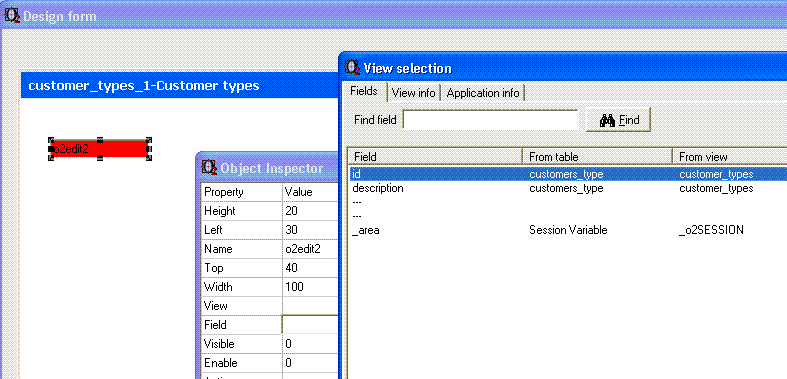
Task: Click the Field property value box
Action: point(310,325)
